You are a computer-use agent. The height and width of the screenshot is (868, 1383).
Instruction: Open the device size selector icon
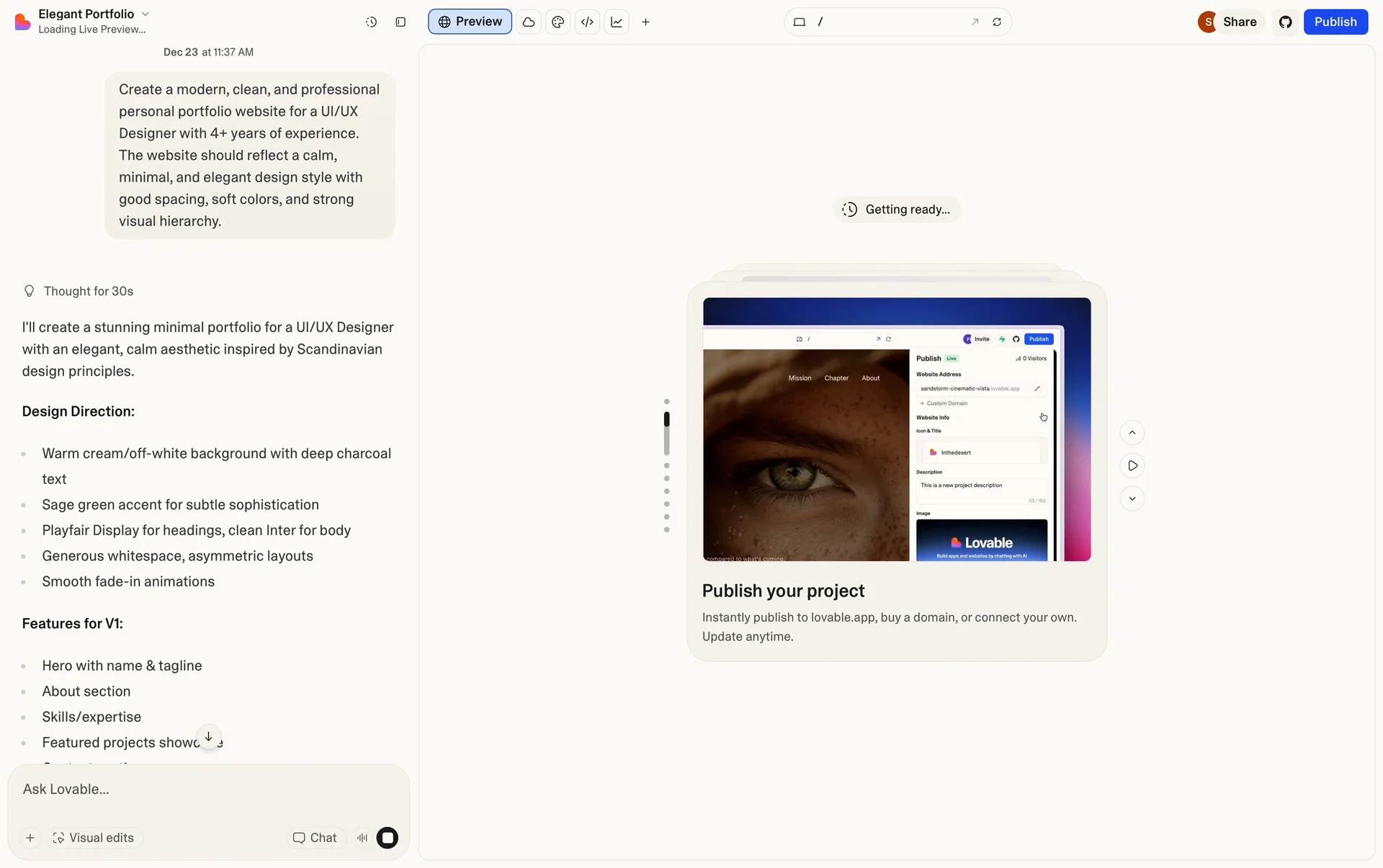click(799, 22)
